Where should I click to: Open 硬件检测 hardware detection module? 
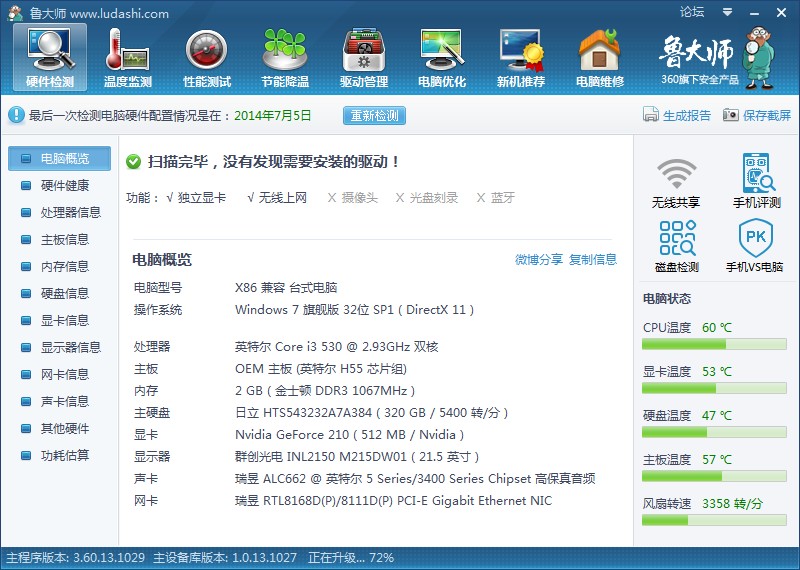point(50,58)
